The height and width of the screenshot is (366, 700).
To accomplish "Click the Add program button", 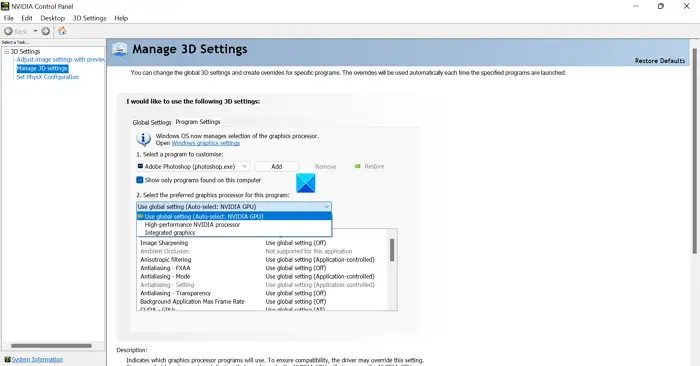I will [x=277, y=166].
